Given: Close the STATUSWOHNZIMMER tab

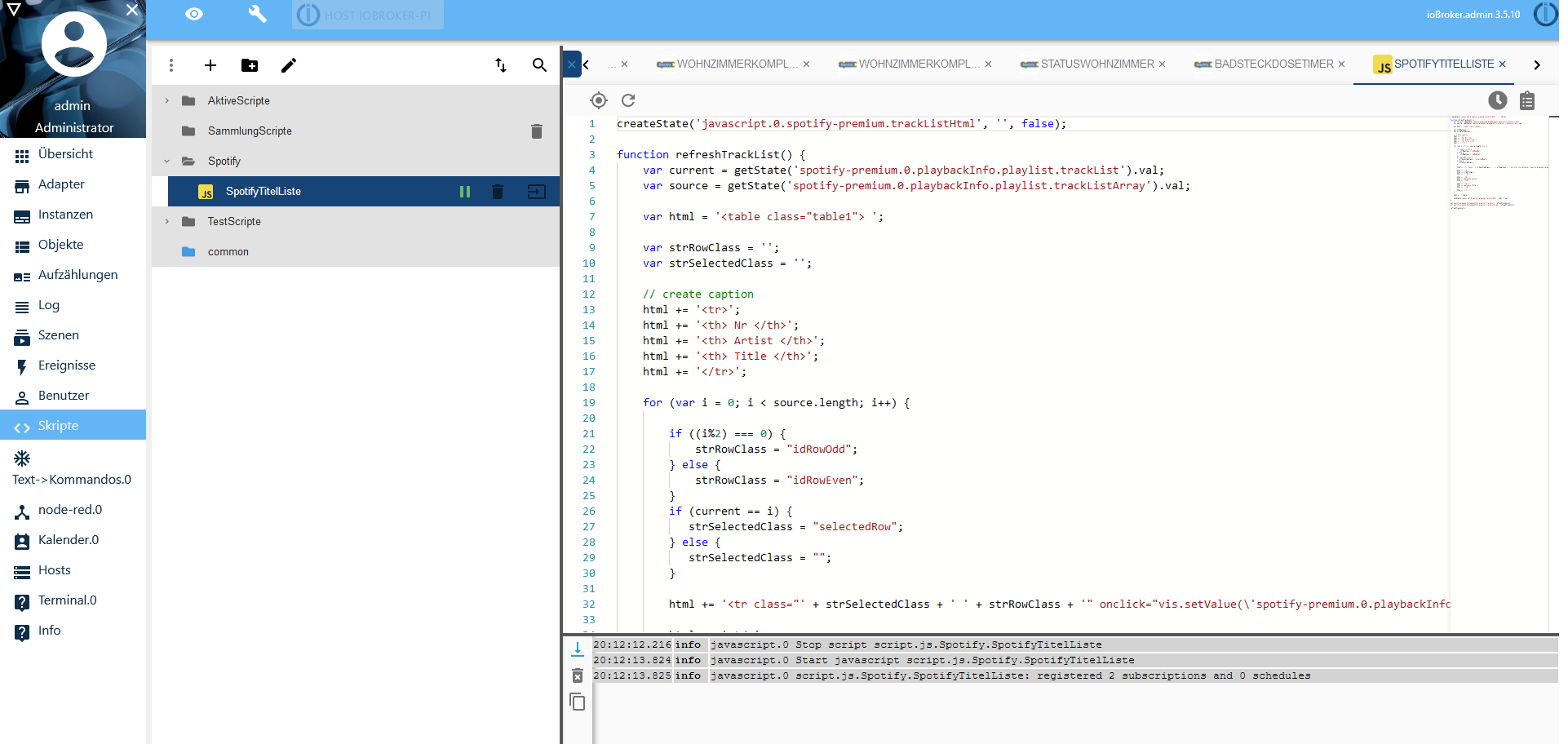Looking at the screenshot, I should (1163, 64).
